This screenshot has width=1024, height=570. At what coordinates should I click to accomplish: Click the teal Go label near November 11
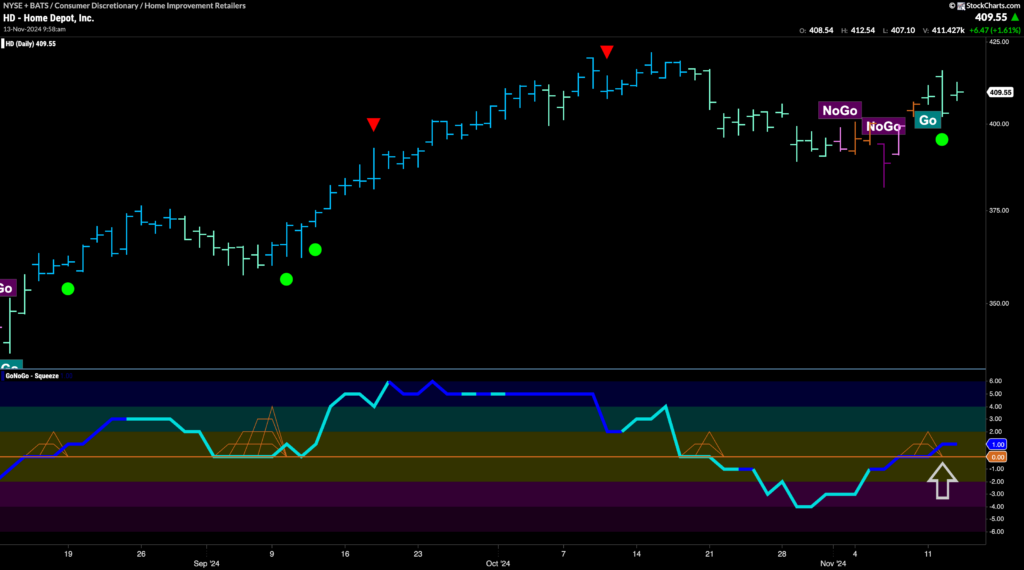click(927, 120)
